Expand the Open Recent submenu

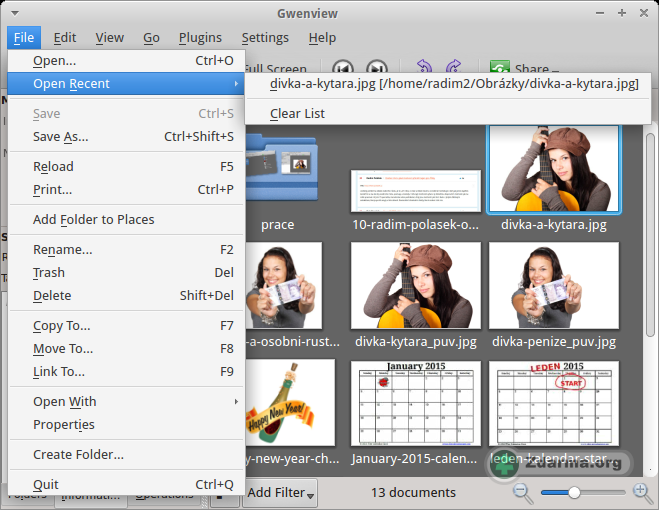[x=126, y=83]
